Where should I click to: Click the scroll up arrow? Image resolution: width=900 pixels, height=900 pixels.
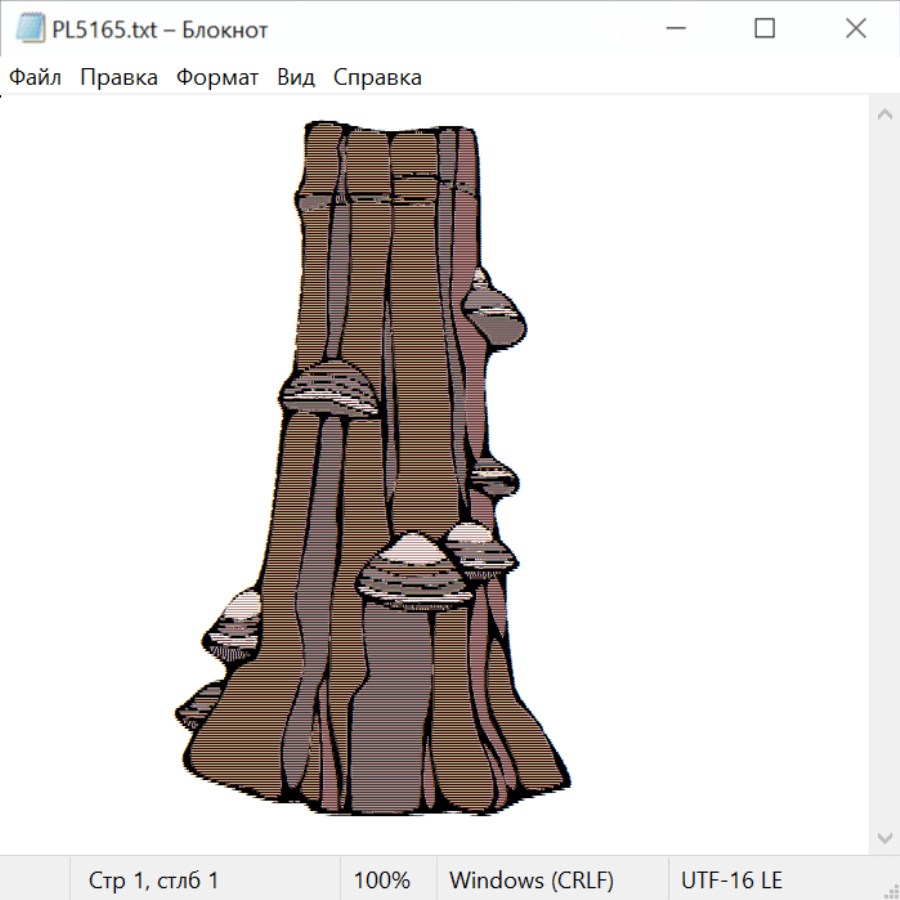[884, 115]
